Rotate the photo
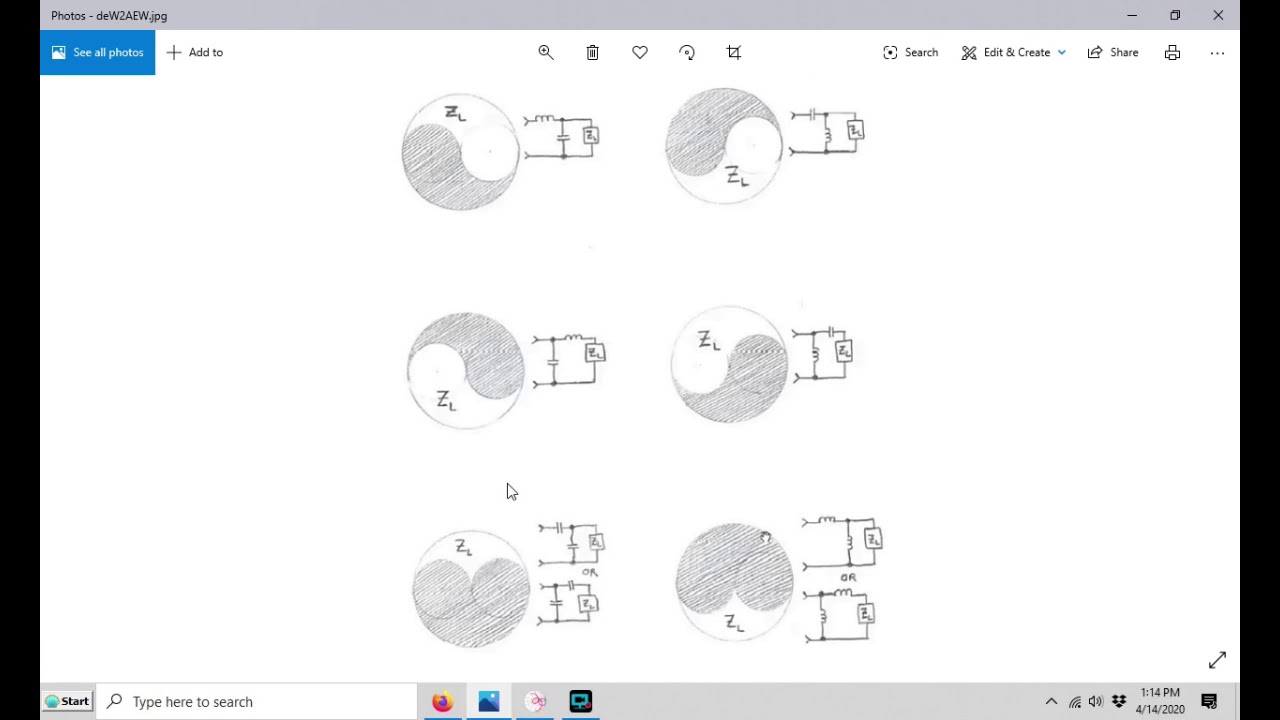This screenshot has height=720, width=1280. coord(687,52)
